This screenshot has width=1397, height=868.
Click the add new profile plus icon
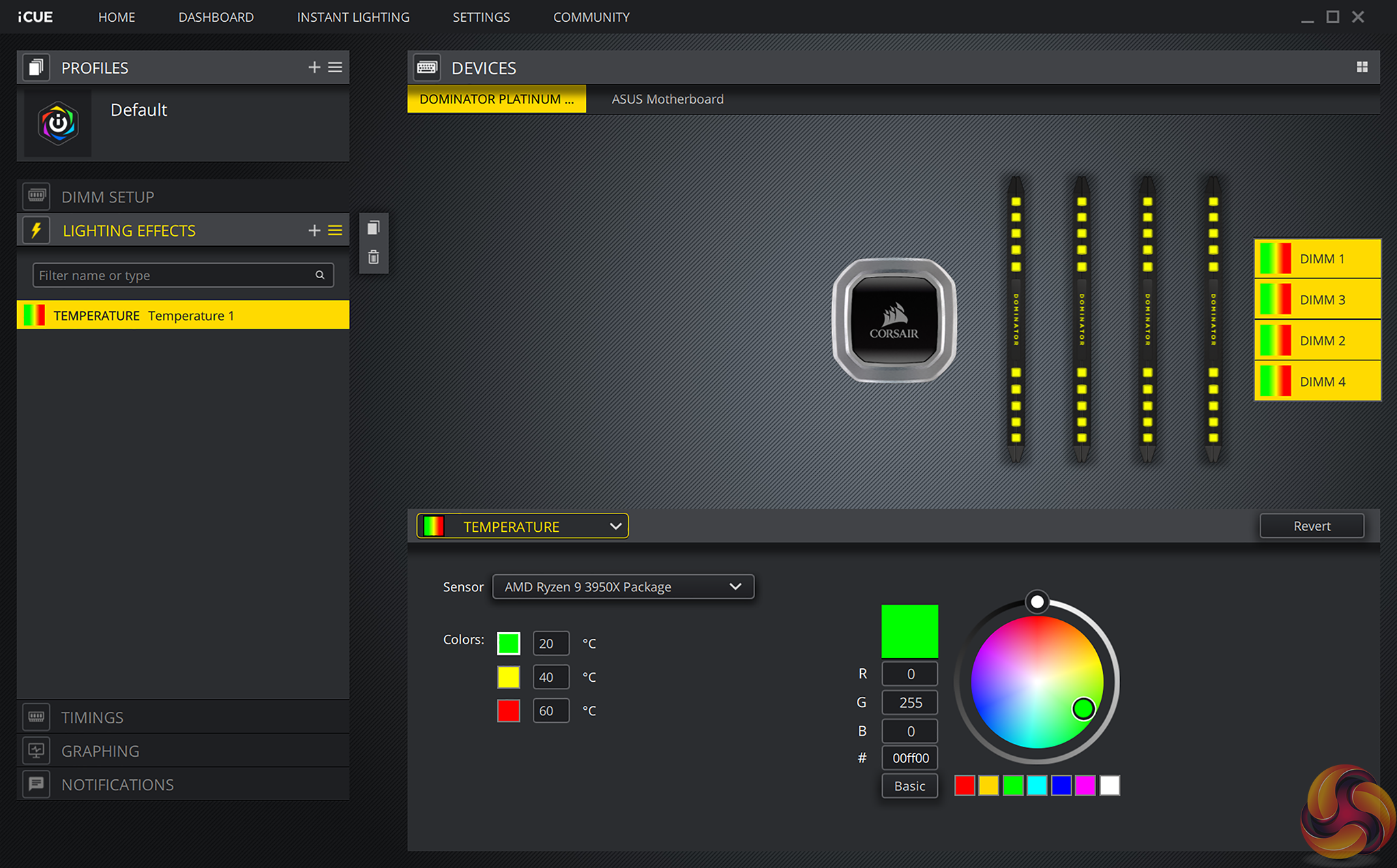click(314, 67)
